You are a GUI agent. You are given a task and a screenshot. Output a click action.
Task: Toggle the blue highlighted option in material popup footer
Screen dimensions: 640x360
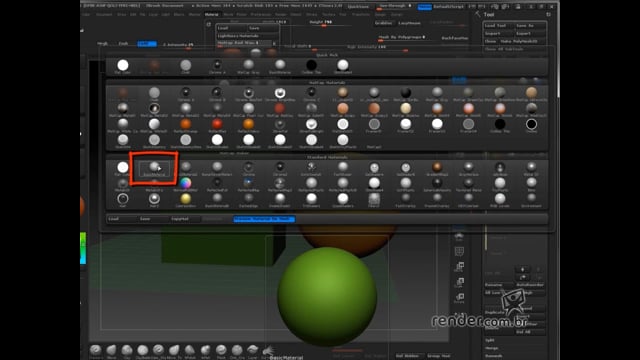pyautogui.click(x=264, y=219)
